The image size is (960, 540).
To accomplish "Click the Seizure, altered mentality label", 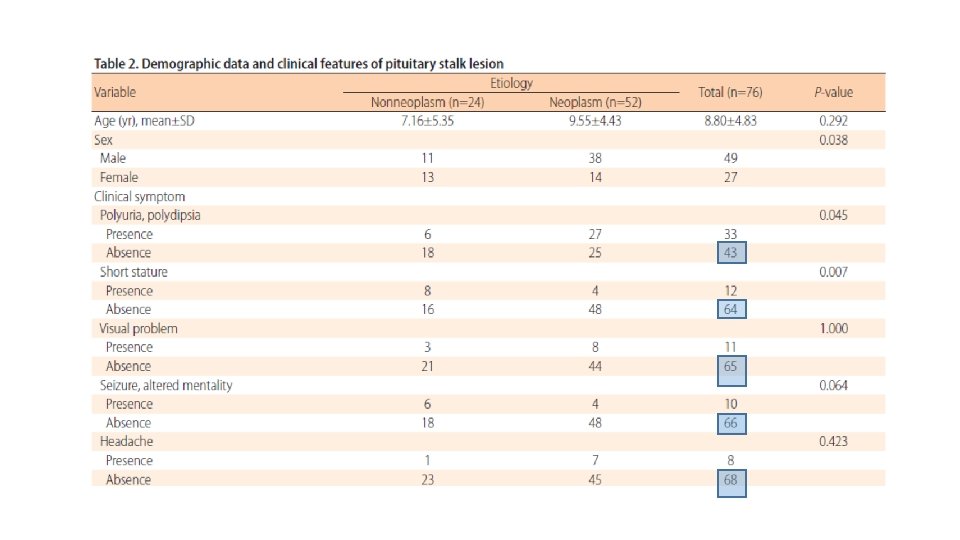I will [166, 385].
